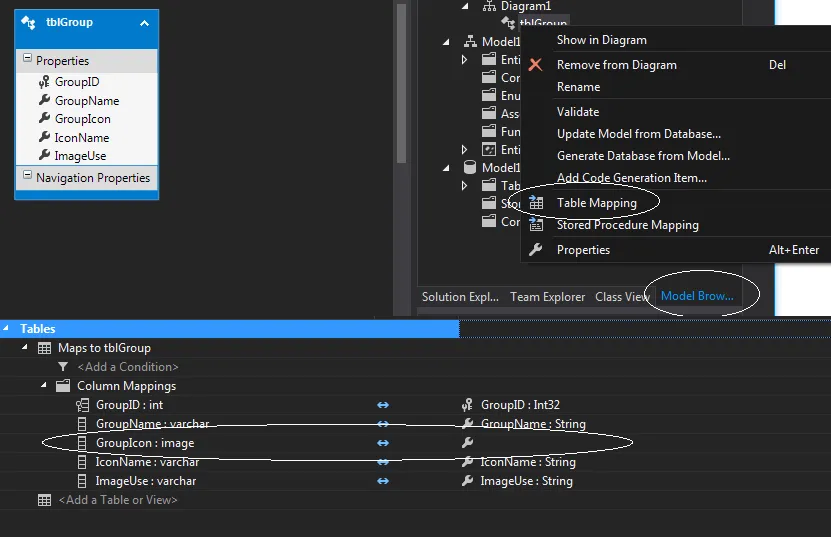Screen dimensions: 831x540
Task: Collapse the Column Mappings node
Action: [43, 385]
